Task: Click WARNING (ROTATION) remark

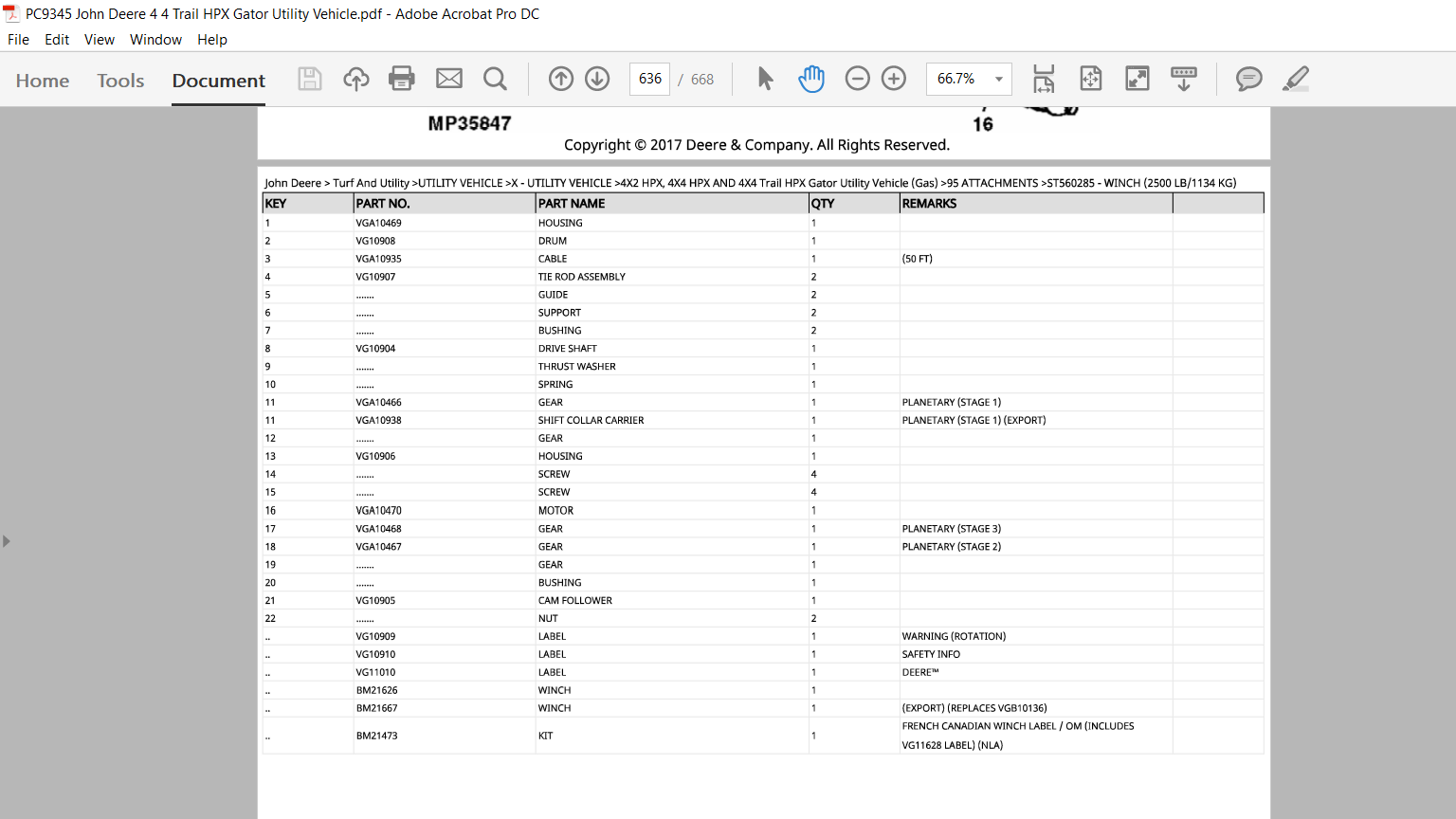Action: pyautogui.click(x=955, y=637)
